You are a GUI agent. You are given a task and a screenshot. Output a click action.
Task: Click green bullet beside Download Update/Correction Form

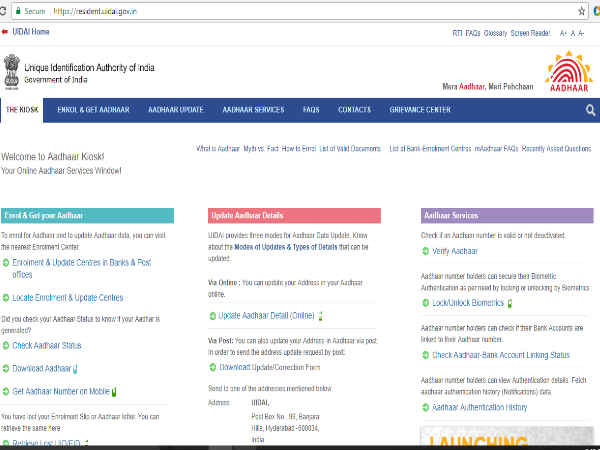click(x=213, y=367)
